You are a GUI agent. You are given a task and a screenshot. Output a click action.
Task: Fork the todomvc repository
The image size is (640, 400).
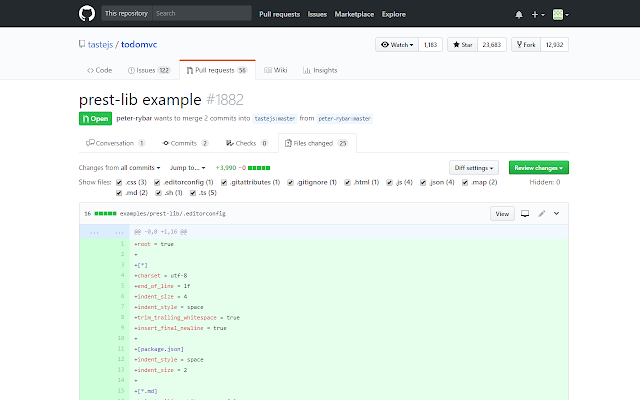pos(526,44)
